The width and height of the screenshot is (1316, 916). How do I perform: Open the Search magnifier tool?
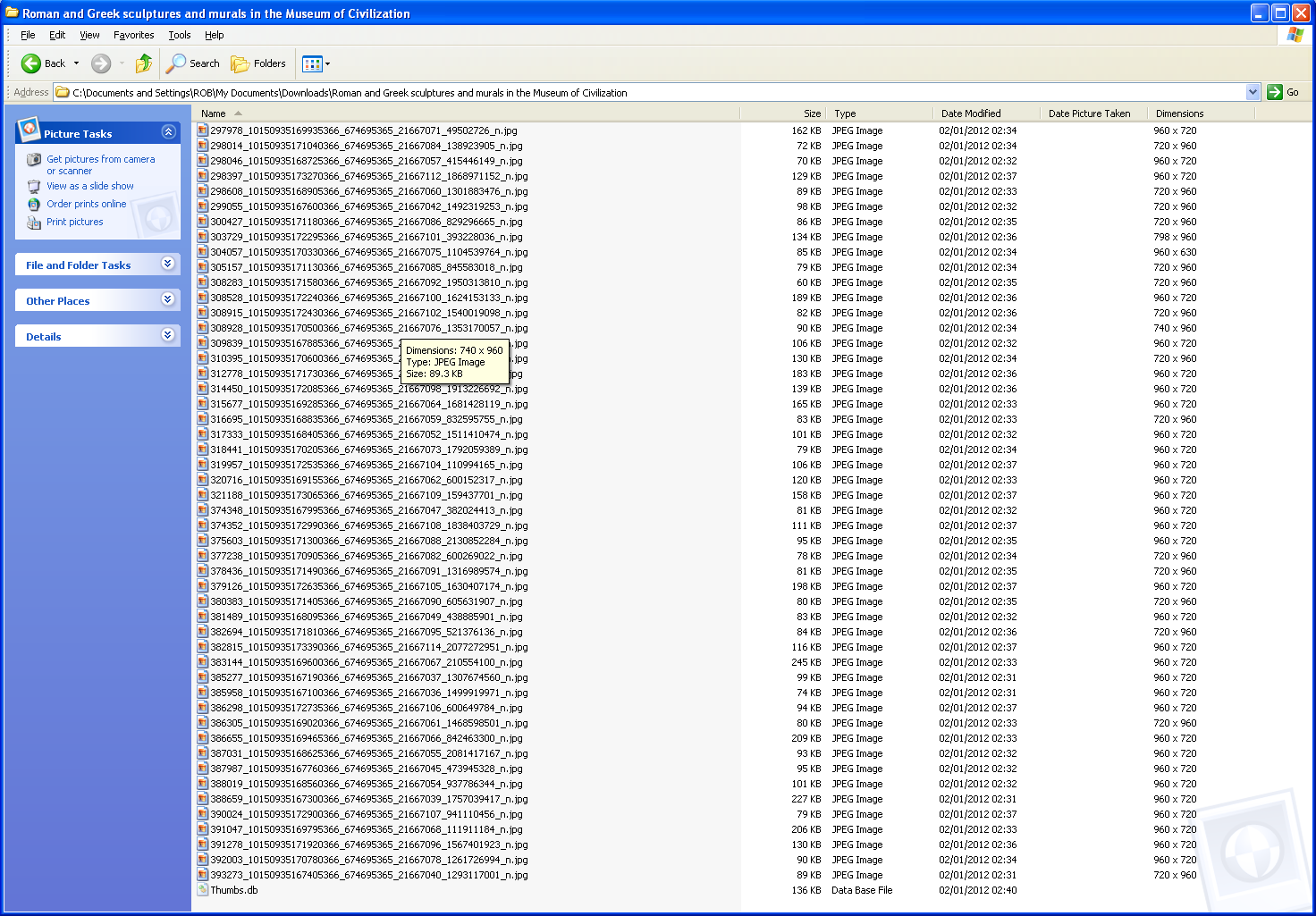pyautogui.click(x=193, y=63)
